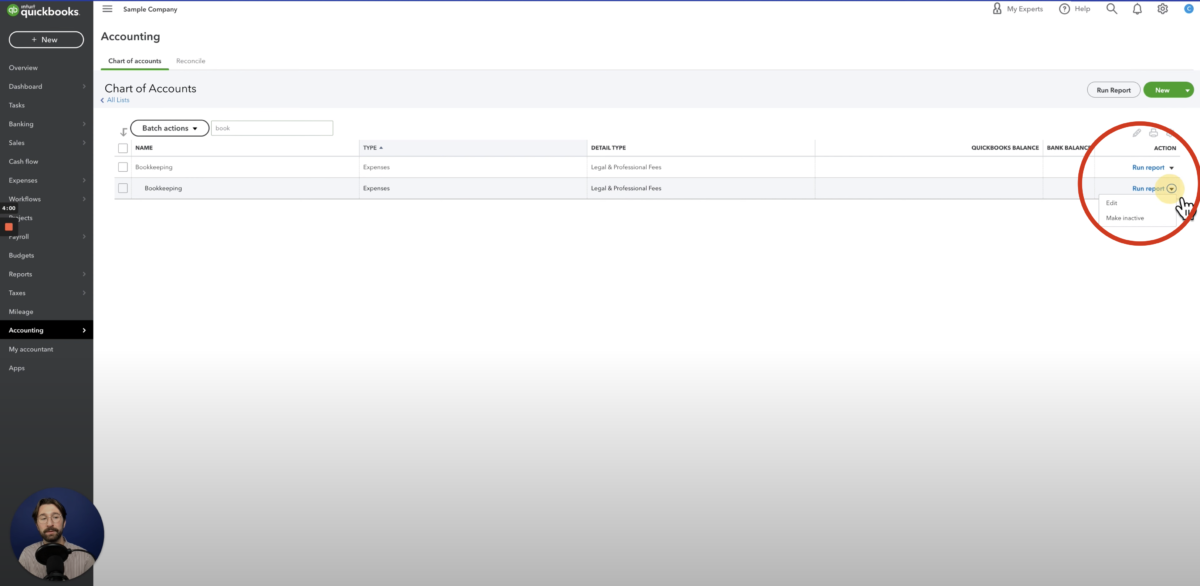Click the account search field containing 'book'
This screenshot has height=586, width=1200.
pyautogui.click(x=272, y=128)
